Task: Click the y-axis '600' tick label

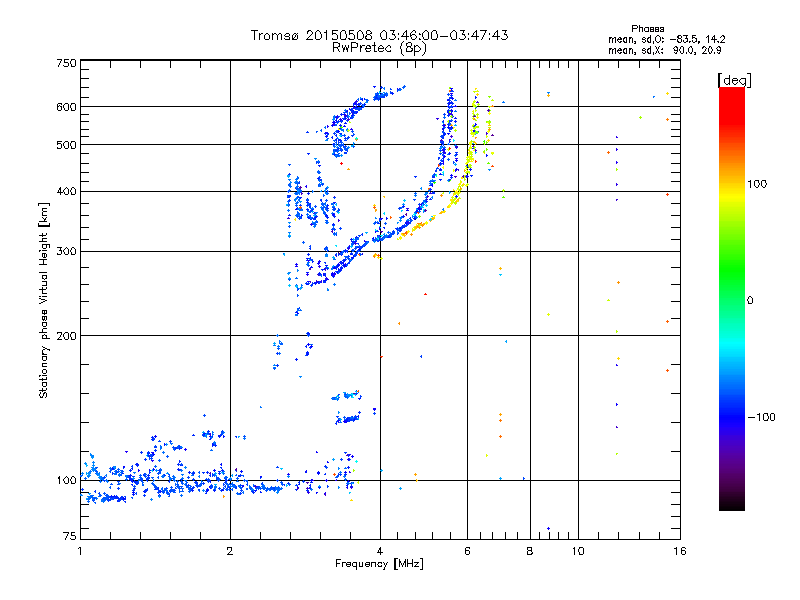Action: pyautogui.click(x=66, y=107)
